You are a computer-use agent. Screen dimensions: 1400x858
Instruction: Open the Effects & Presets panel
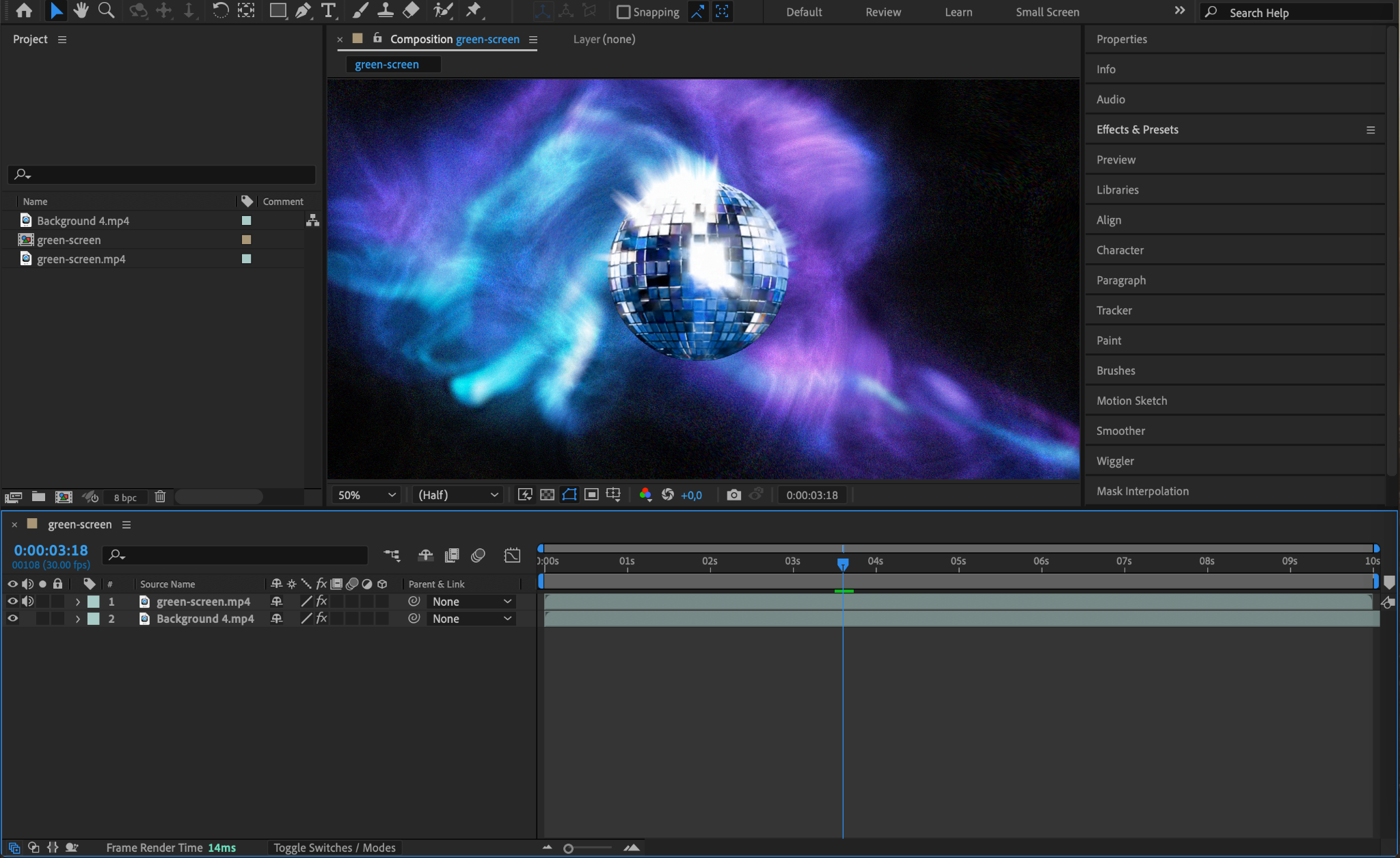[x=1137, y=129]
